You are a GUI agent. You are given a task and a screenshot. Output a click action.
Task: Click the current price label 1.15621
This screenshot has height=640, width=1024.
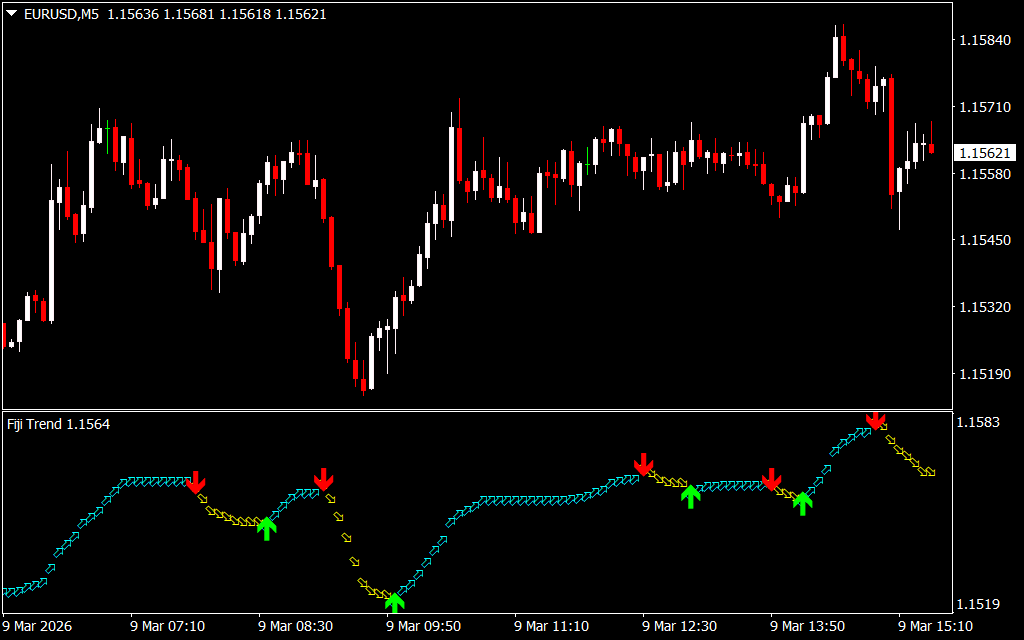tap(985, 153)
